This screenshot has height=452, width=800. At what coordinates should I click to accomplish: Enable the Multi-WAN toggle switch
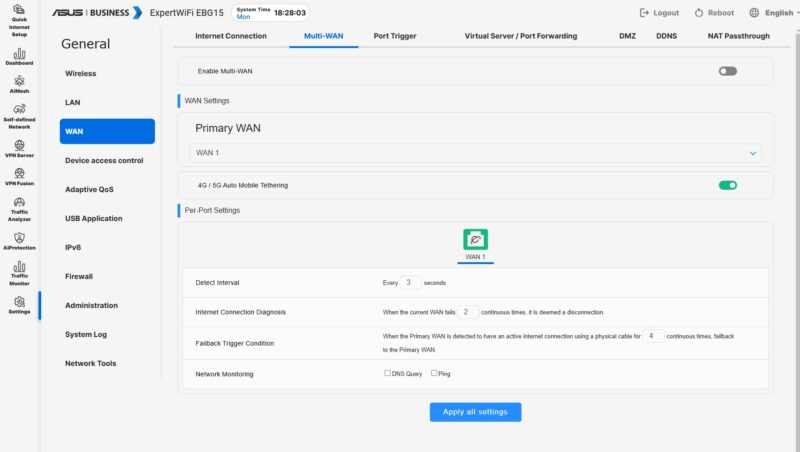pyautogui.click(x=727, y=71)
